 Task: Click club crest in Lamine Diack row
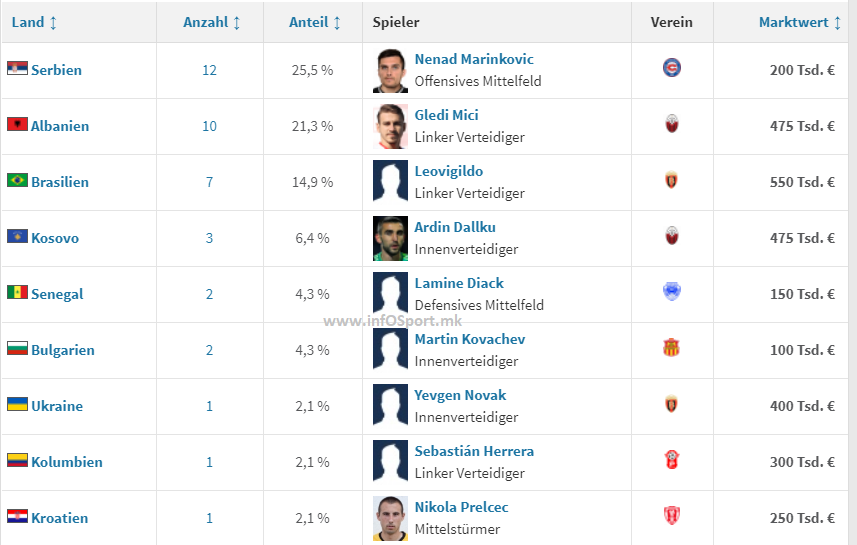pyautogui.click(x=671, y=292)
